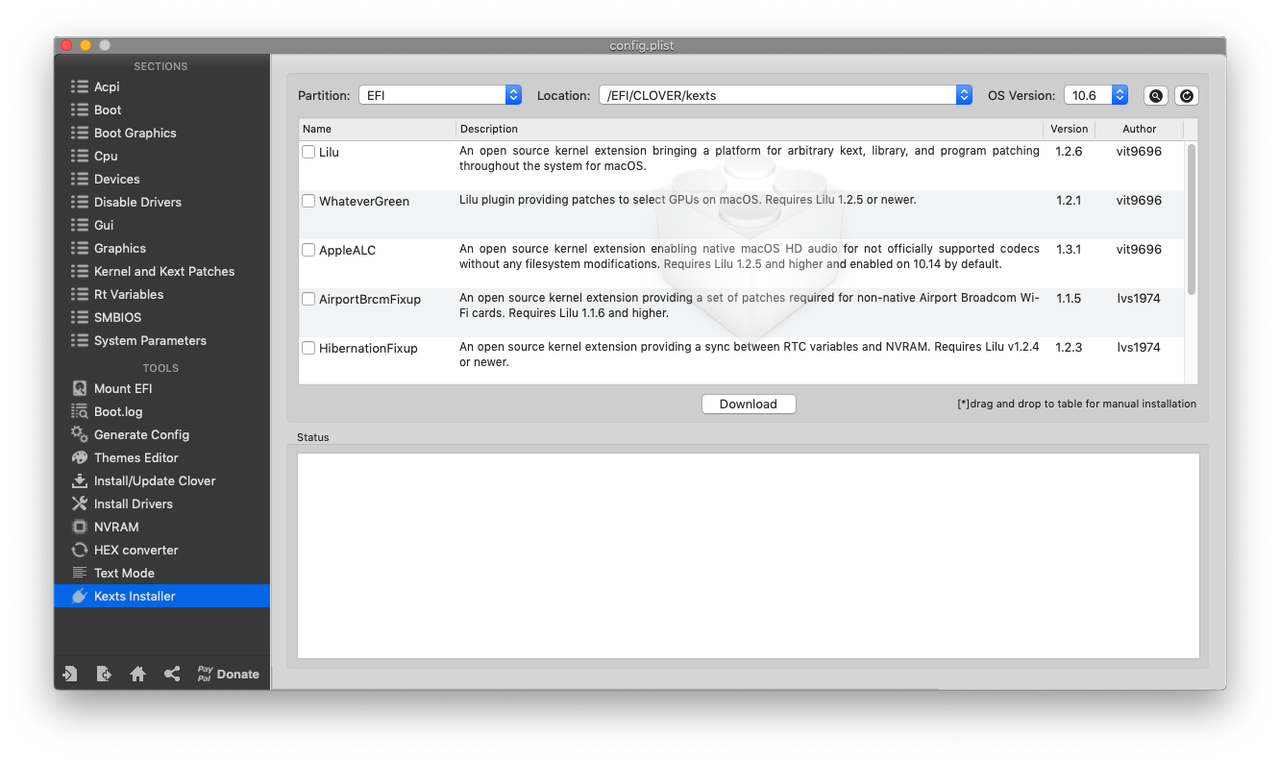Sort the kext table by Description column
This screenshot has width=1280, height=761.
749,129
